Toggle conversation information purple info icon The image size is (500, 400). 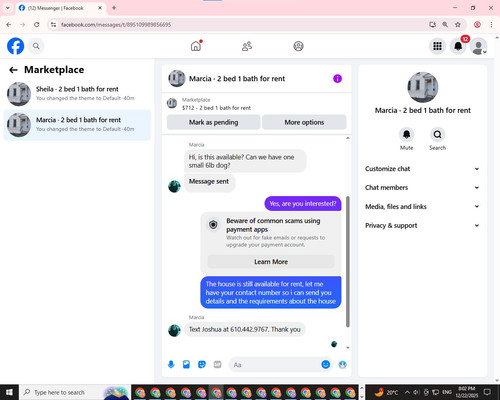pyautogui.click(x=337, y=79)
